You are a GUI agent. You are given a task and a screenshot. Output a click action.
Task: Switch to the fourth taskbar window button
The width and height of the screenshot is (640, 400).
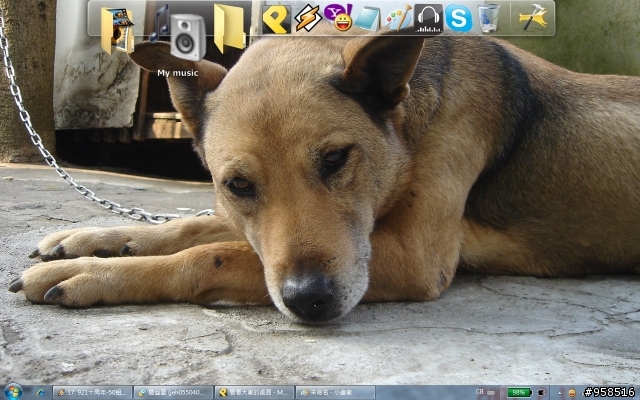click(335, 393)
